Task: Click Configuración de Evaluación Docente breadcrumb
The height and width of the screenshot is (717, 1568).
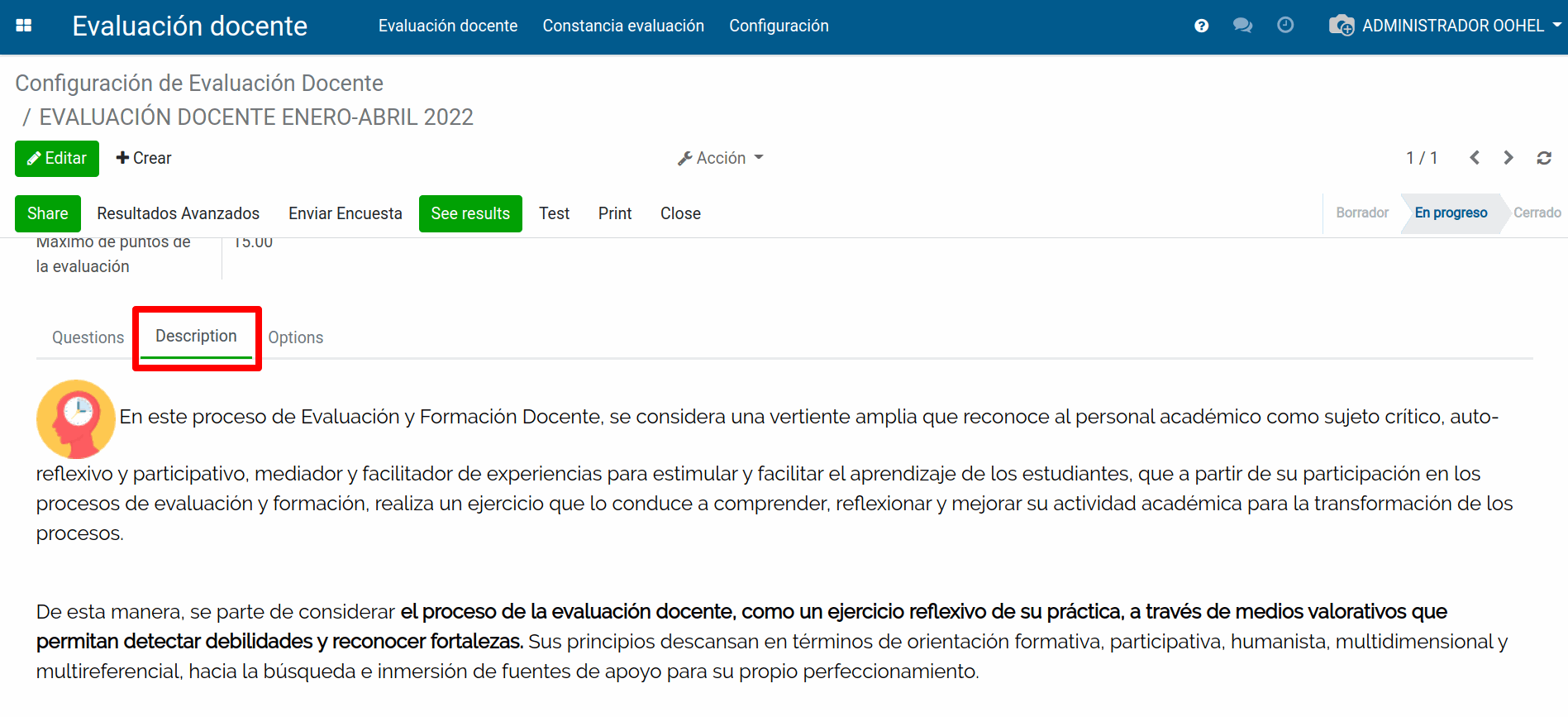Action: (x=199, y=84)
